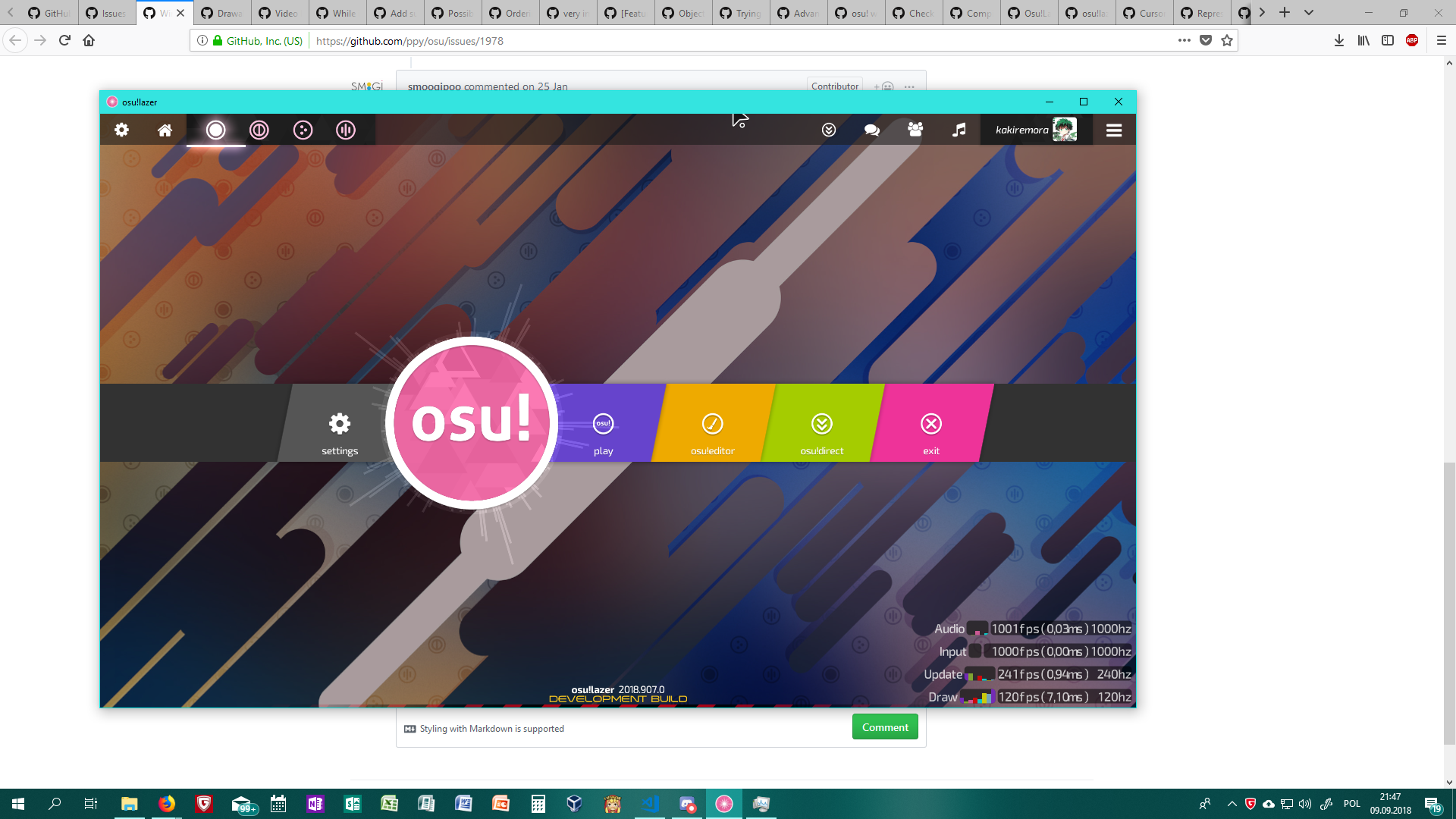Image resolution: width=1456 pixels, height=819 pixels.
Task: Open settings via the toolbar gear icon
Action: point(121,130)
